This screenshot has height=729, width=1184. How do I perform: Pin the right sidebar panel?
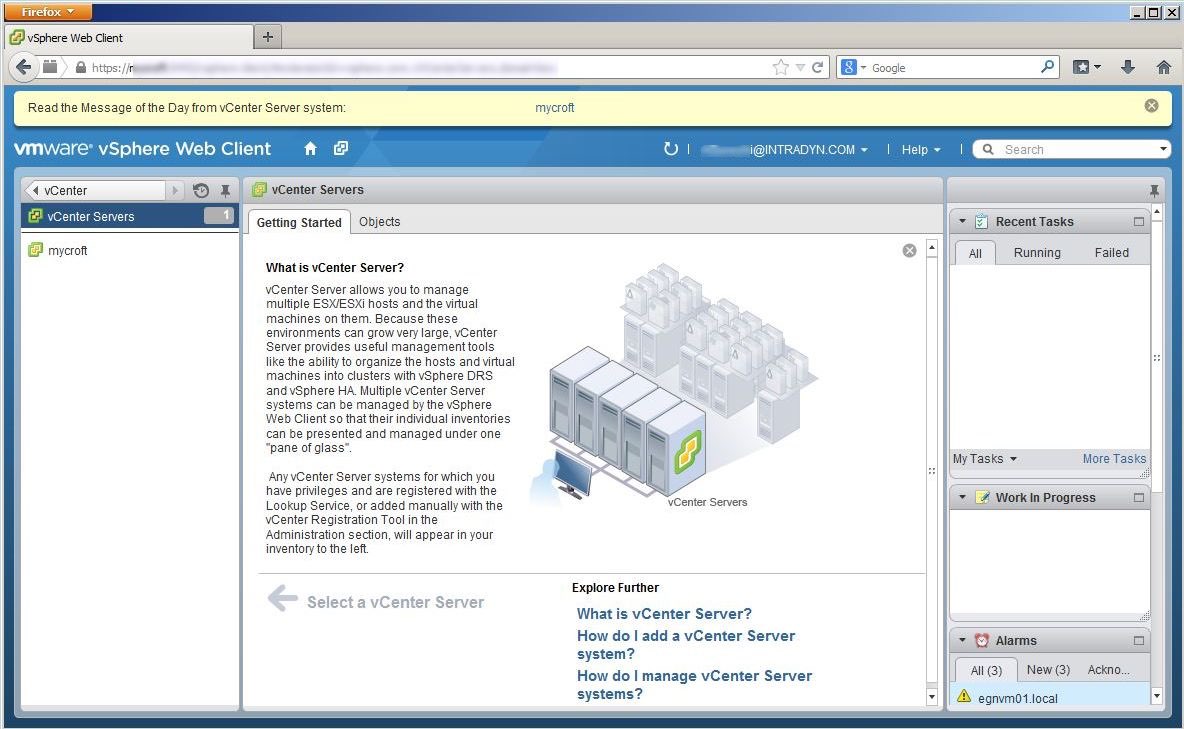(x=1154, y=190)
